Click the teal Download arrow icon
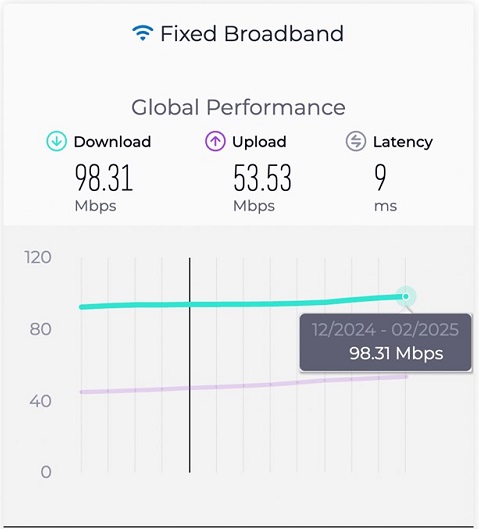Viewport: 480px width, 529px height. point(56,141)
